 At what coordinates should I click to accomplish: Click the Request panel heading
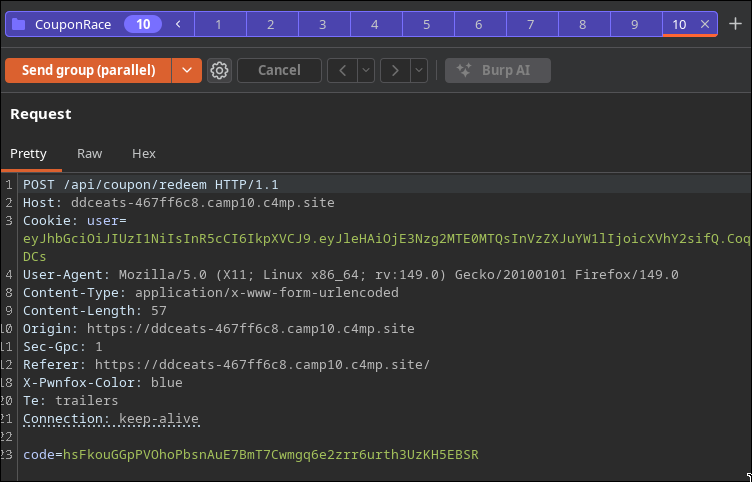(x=41, y=114)
